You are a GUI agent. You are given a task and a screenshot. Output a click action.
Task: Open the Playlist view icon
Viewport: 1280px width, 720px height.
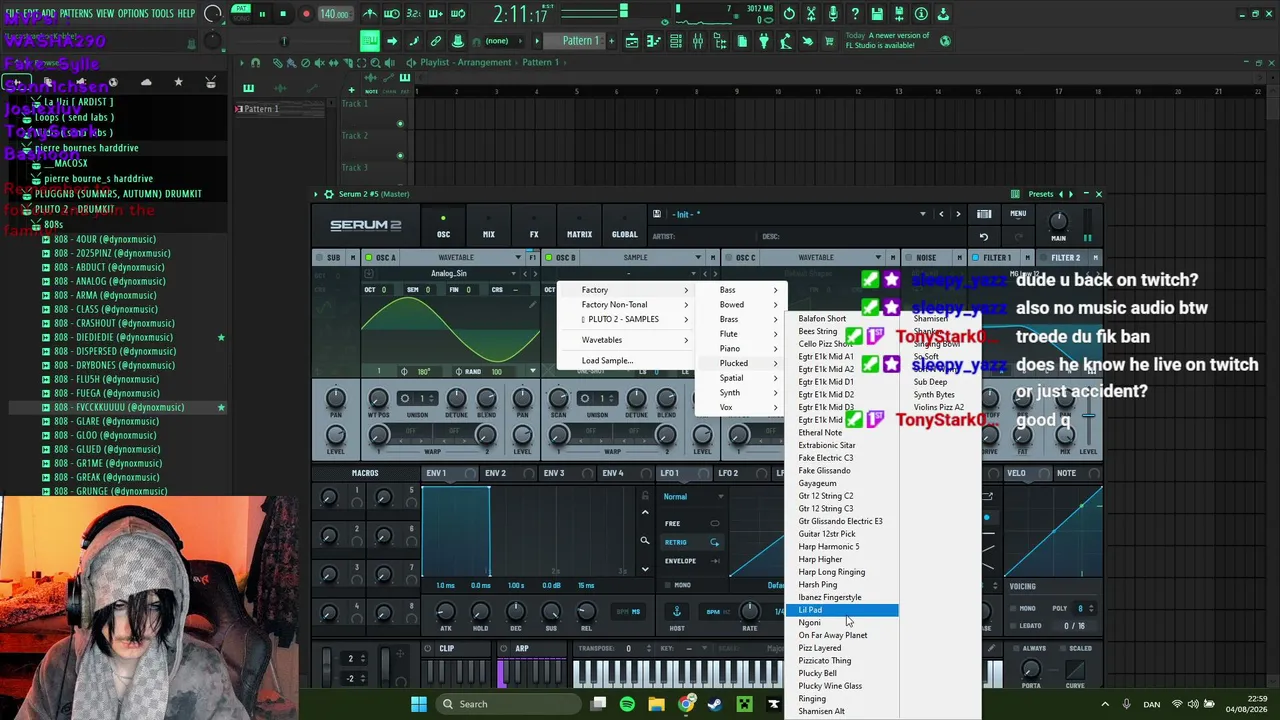[x=632, y=41]
